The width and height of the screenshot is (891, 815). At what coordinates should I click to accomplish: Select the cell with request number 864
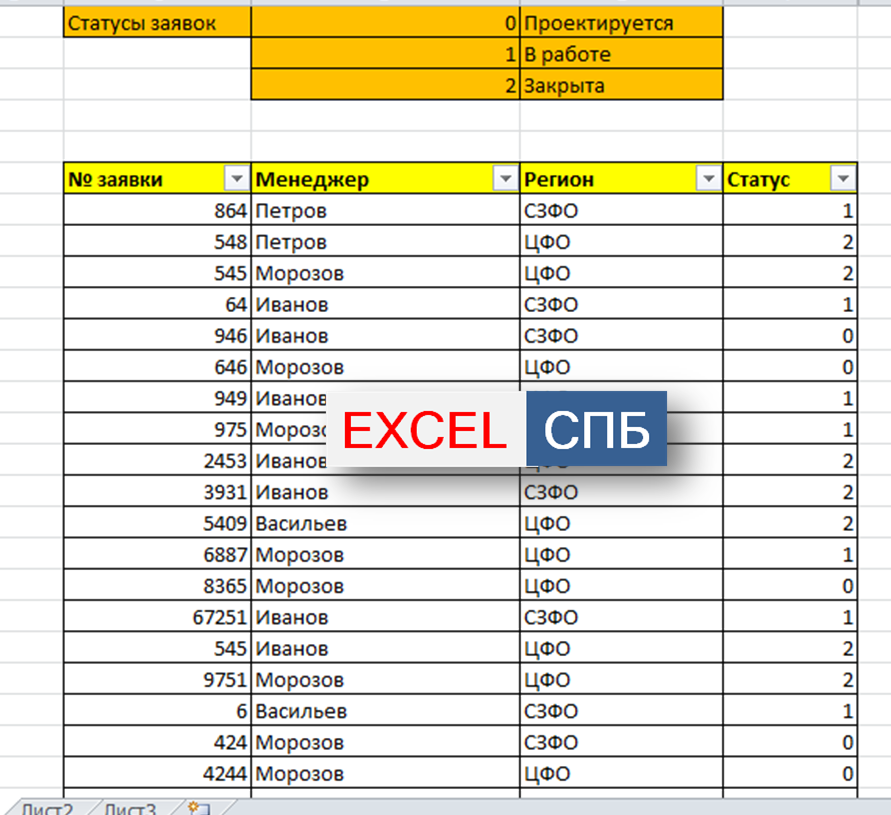click(x=157, y=211)
